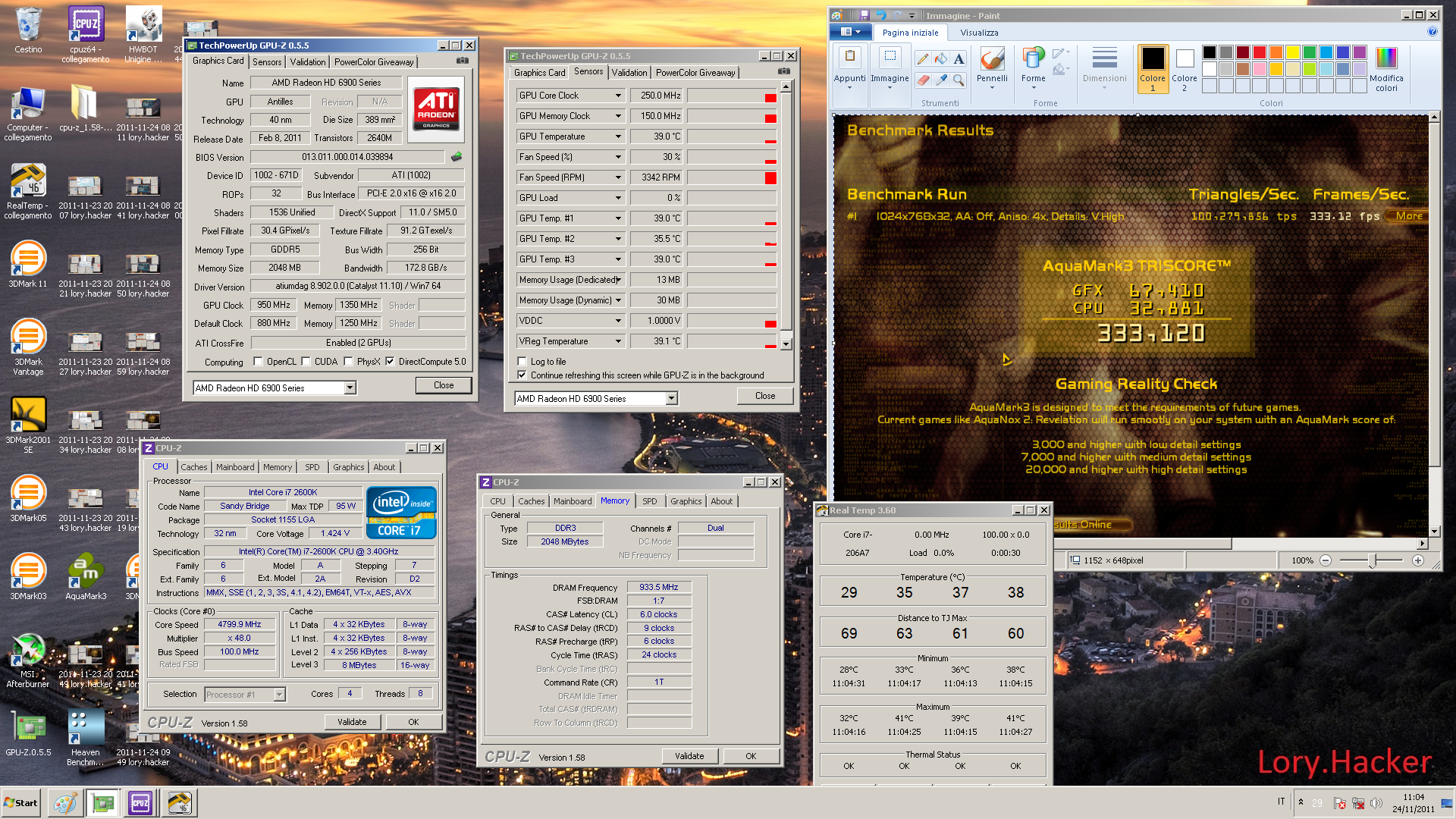The width and height of the screenshot is (1456, 819).
Task: Click the Paint zoom slider handle
Action: [1372, 560]
